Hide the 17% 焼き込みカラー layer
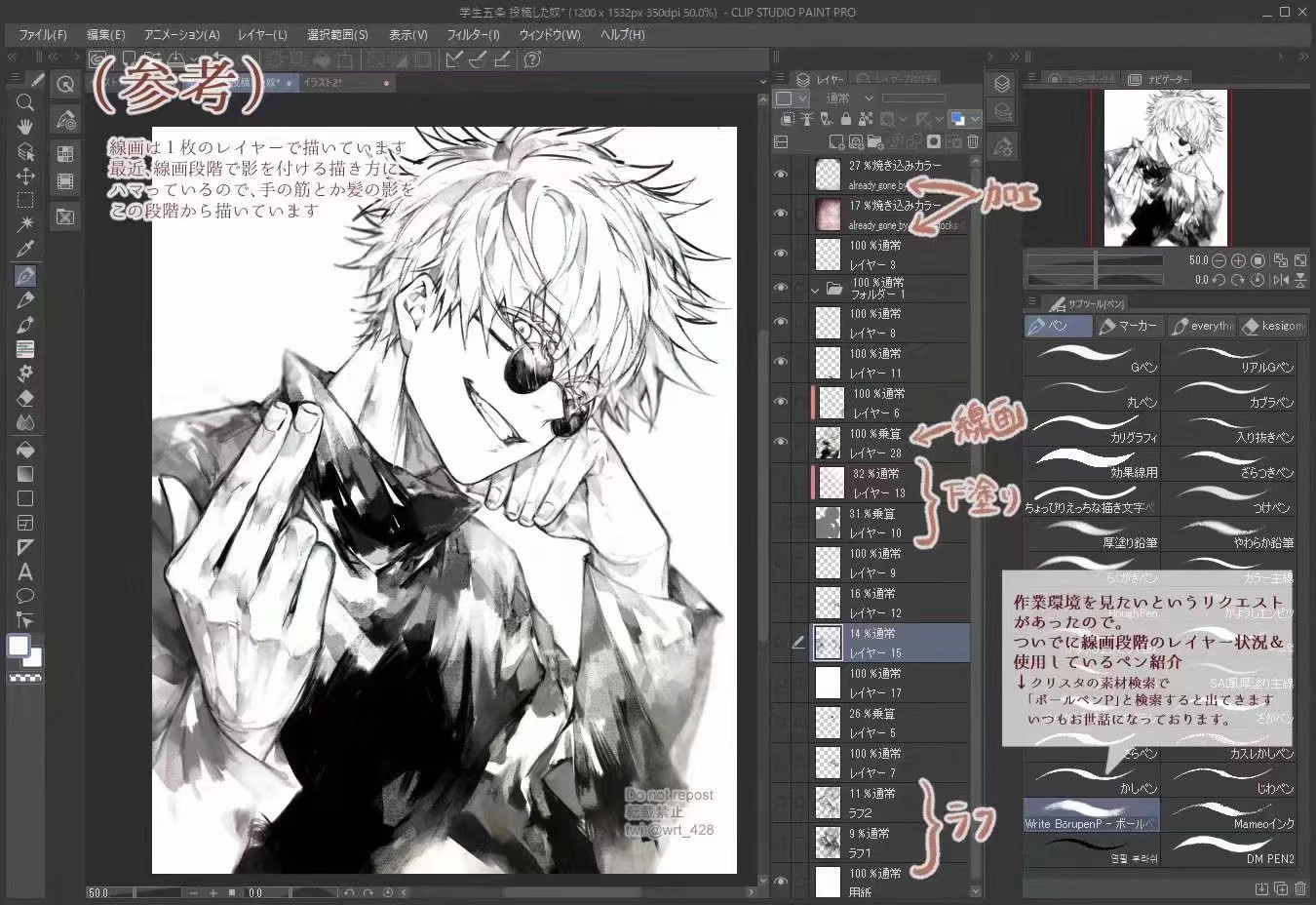Screen dimensions: 1316x905 click(781, 214)
